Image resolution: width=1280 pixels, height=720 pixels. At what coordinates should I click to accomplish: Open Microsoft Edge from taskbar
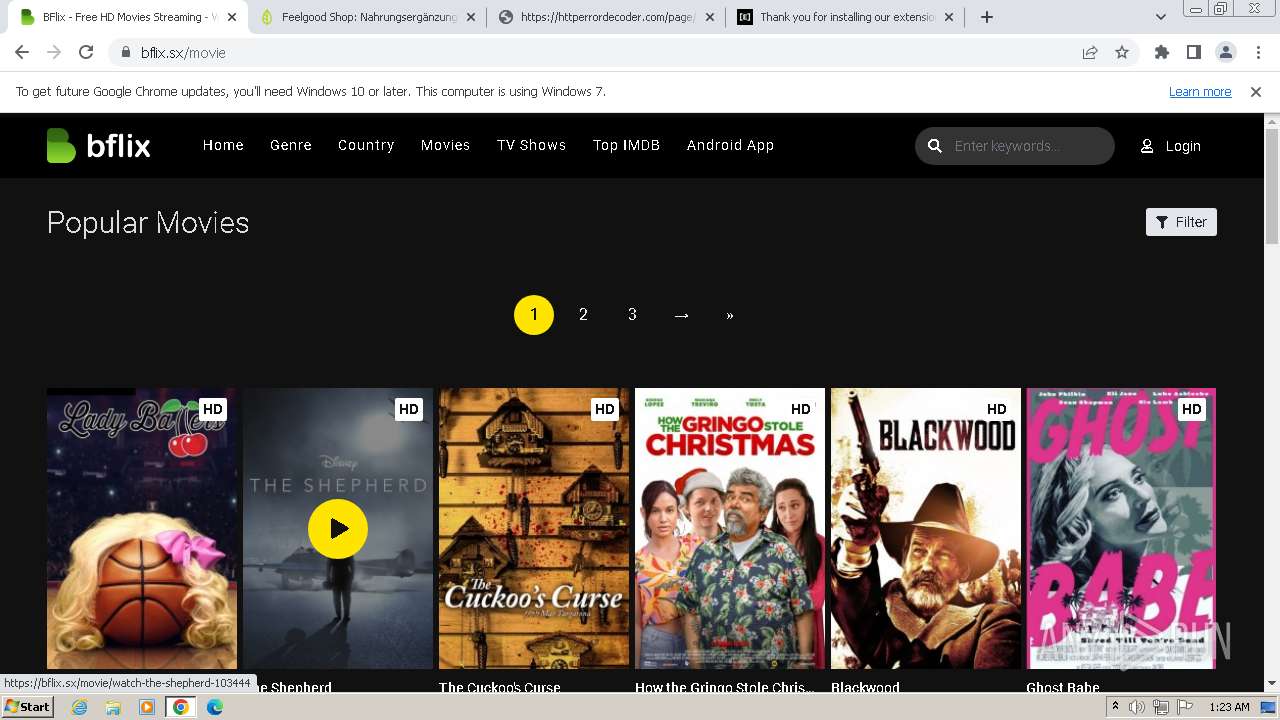point(214,707)
